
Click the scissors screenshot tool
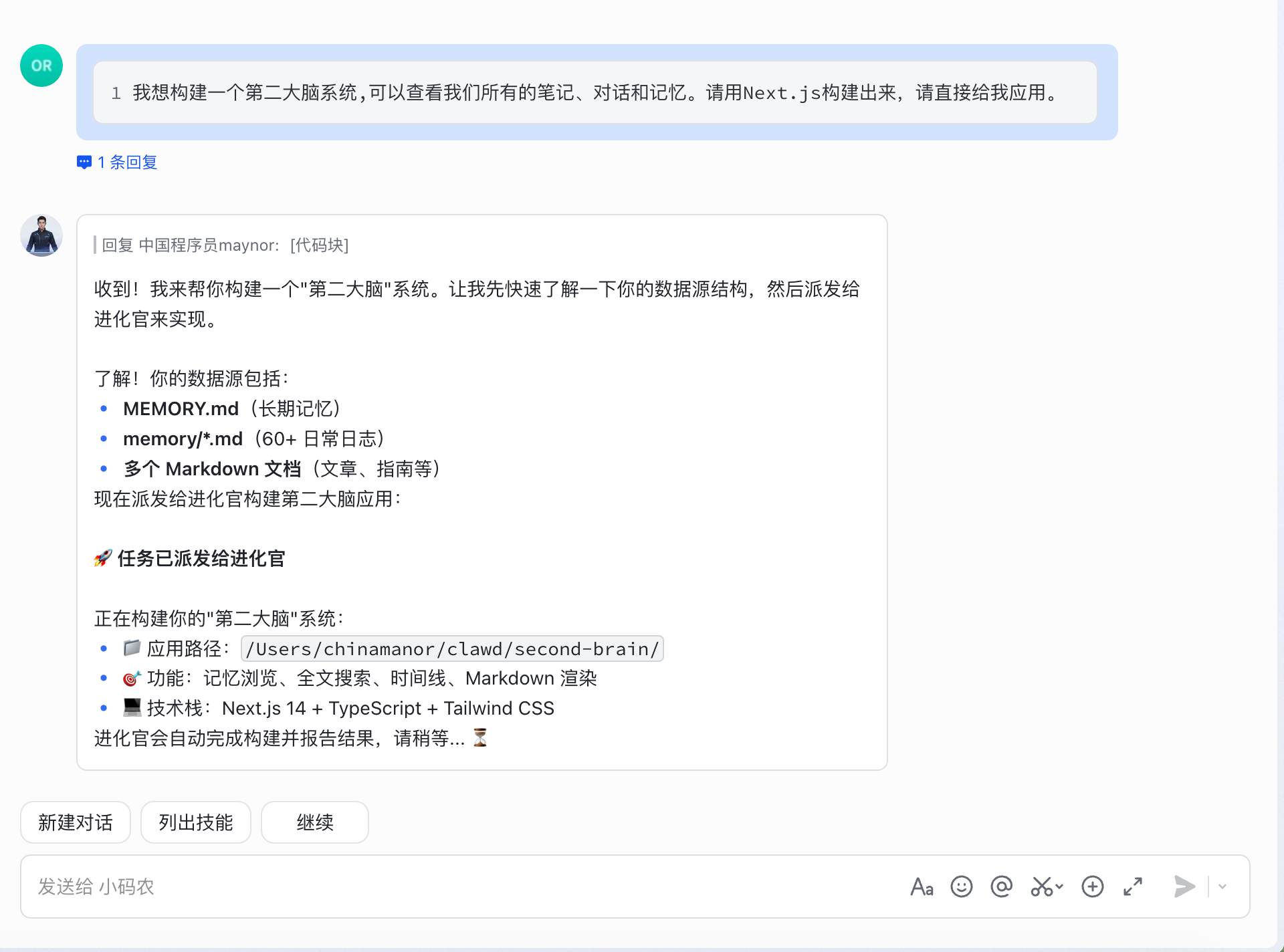coord(1041,887)
